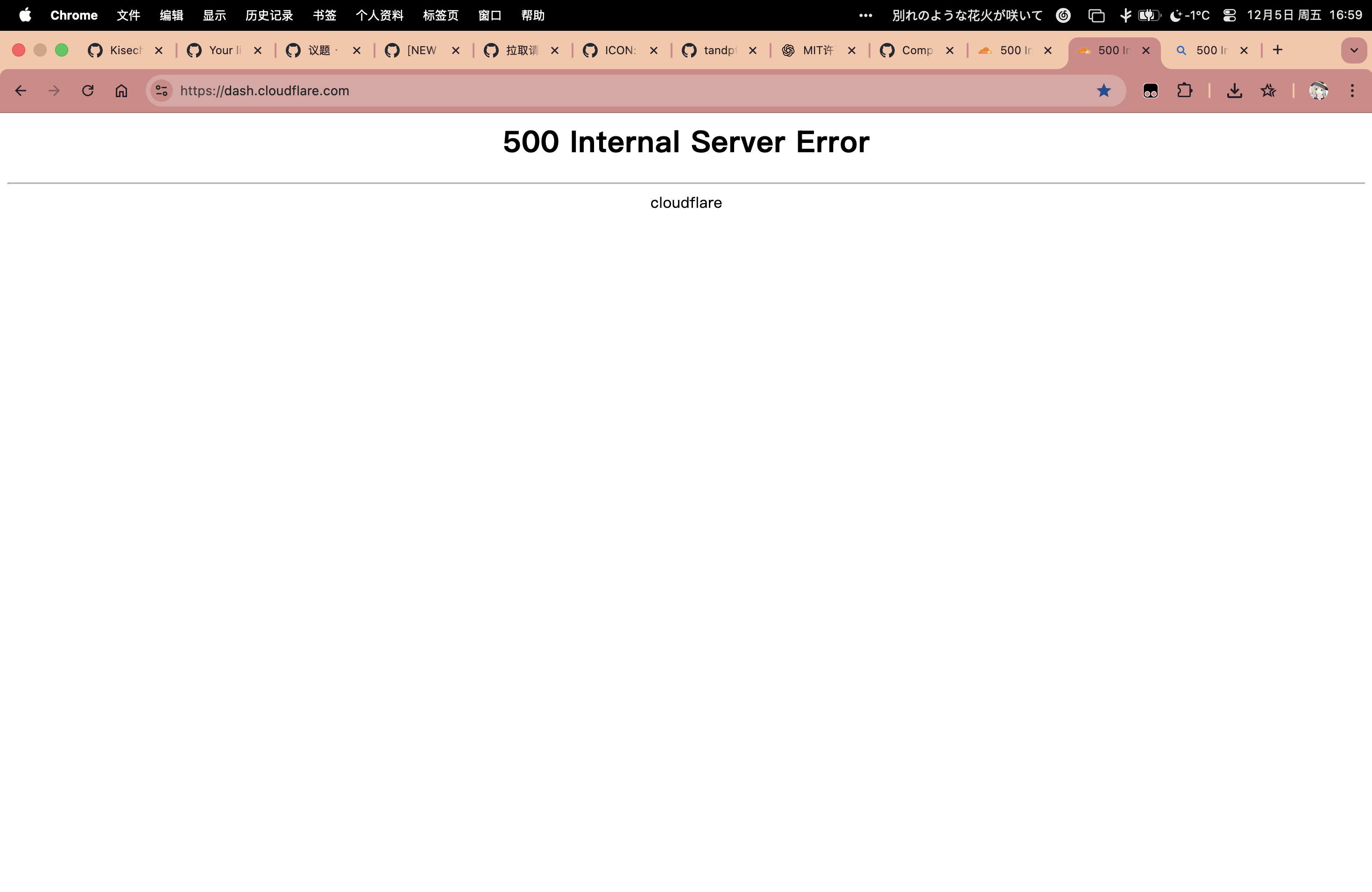Click the browser back arrow button
1372x892 pixels.
(x=21, y=91)
